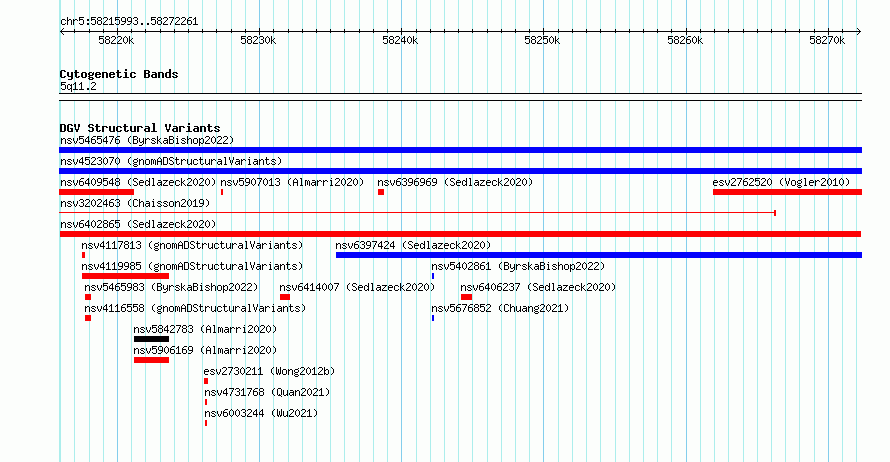The image size is (890, 462).
Task: Click the thick red bar under nsv6402865
Action: pos(460,234)
